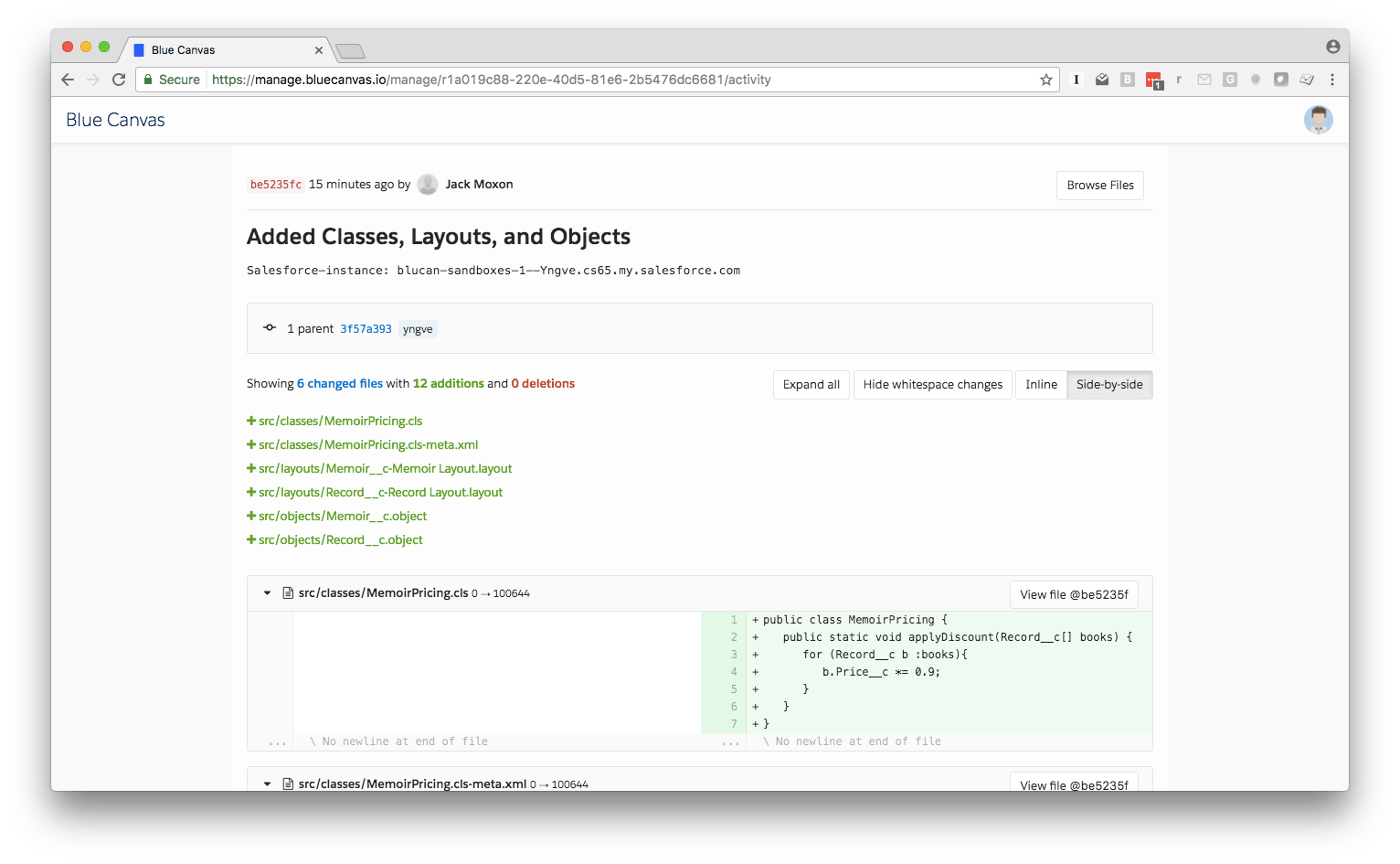Screen dimensions: 1400x864
Task: Open the red extension showing badge 1
Action: [1154, 80]
